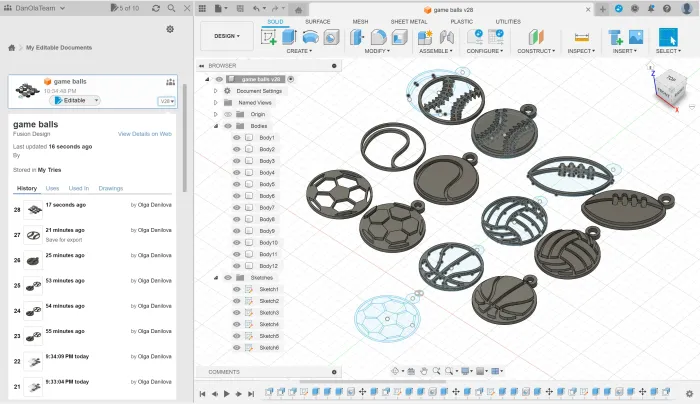The height and width of the screenshot is (404, 700).
Task: Click the Pan hand icon in navigation bar
Action: pos(424,371)
